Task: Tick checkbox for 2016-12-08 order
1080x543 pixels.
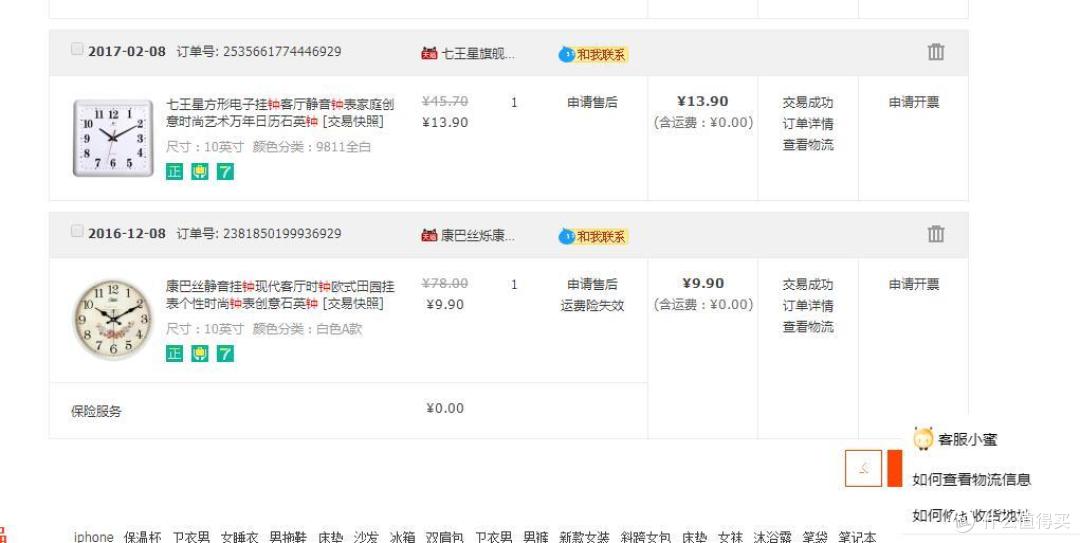Action: point(77,231)
